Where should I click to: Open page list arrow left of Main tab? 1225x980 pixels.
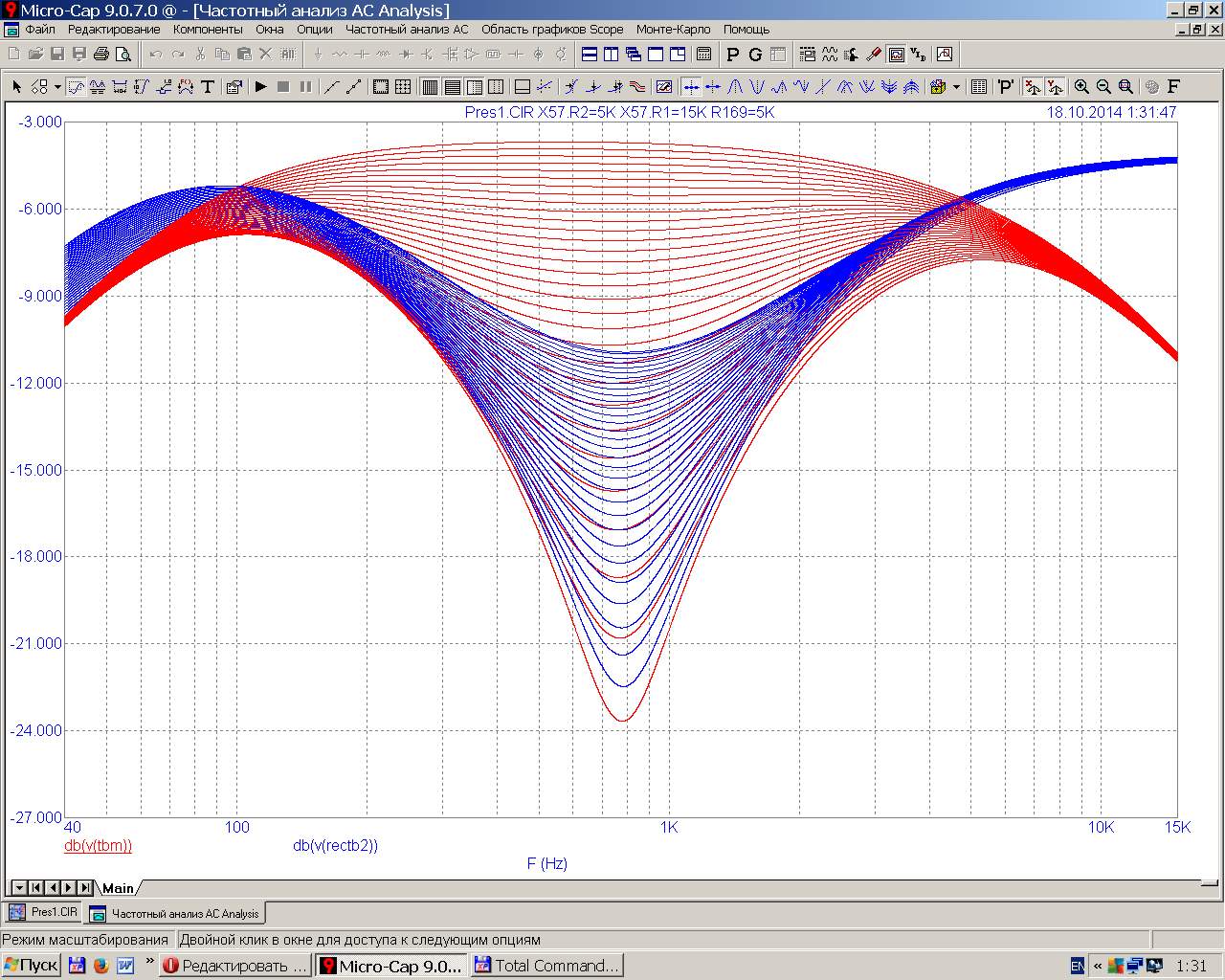click(x=17, y=887)
